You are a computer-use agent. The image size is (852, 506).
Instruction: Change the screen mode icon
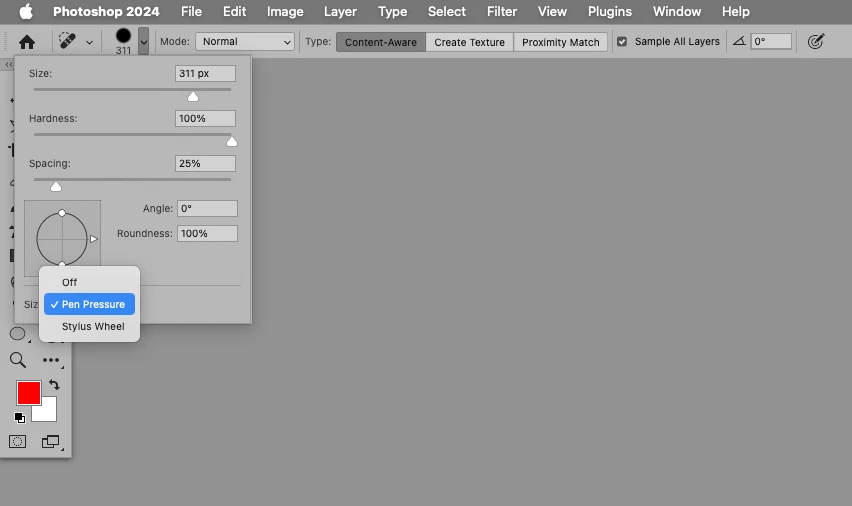pos(51,441)
